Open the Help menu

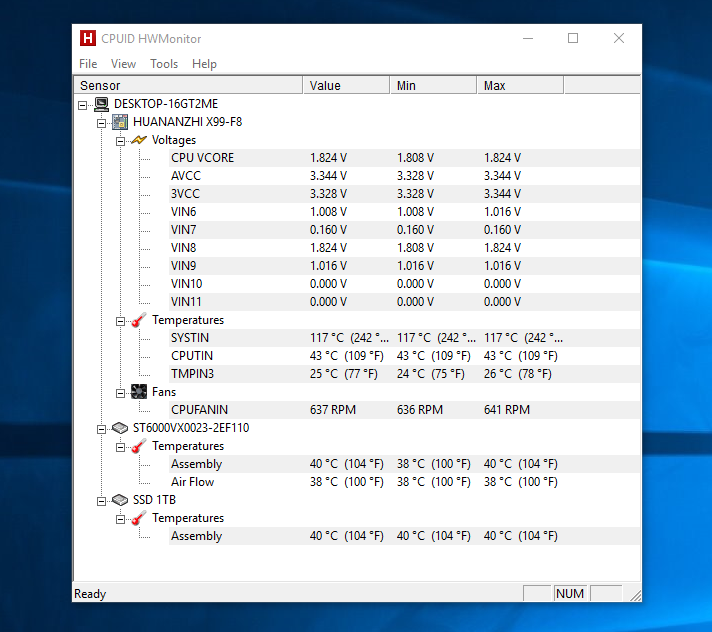tap(204, 64)
